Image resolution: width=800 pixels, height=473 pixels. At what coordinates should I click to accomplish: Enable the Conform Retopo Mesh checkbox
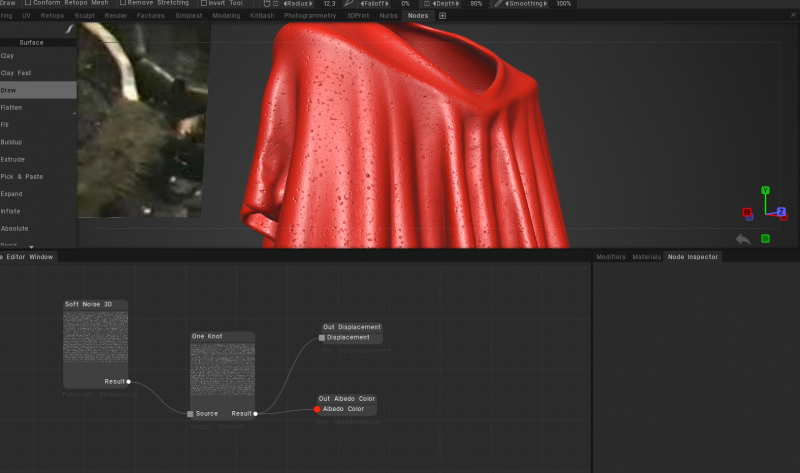(28, 3)
